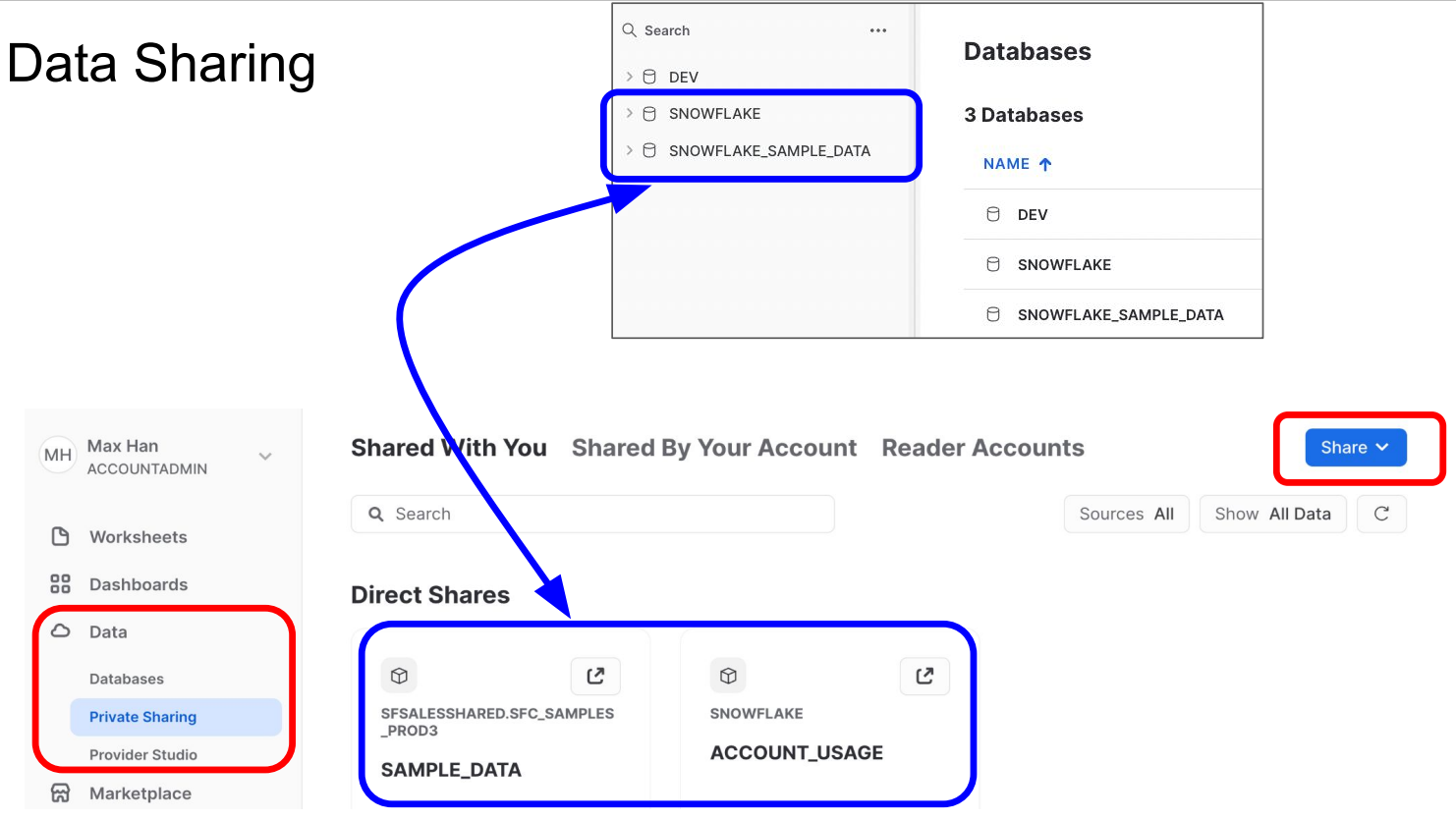Sort by the NAME column header
This screenshot has width=1456, height=820.
tap(1006, 164)
